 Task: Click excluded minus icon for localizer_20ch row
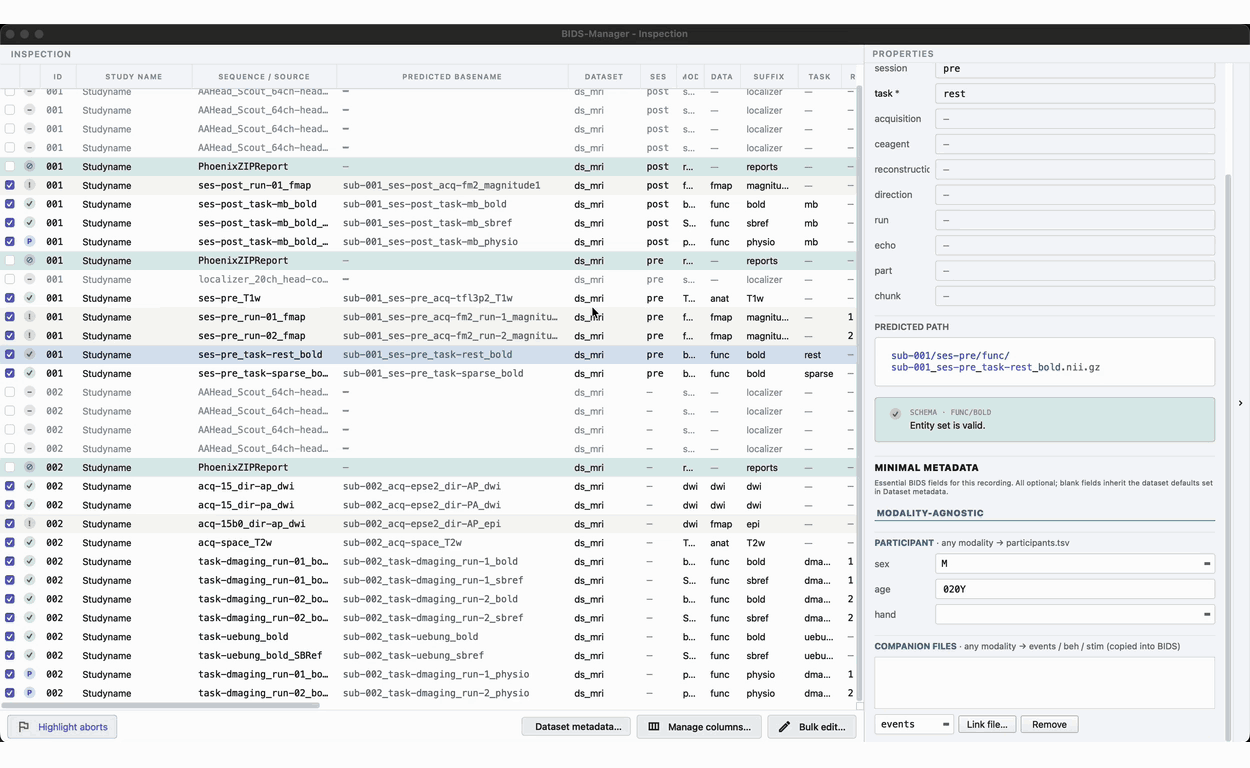pos(30,279)
